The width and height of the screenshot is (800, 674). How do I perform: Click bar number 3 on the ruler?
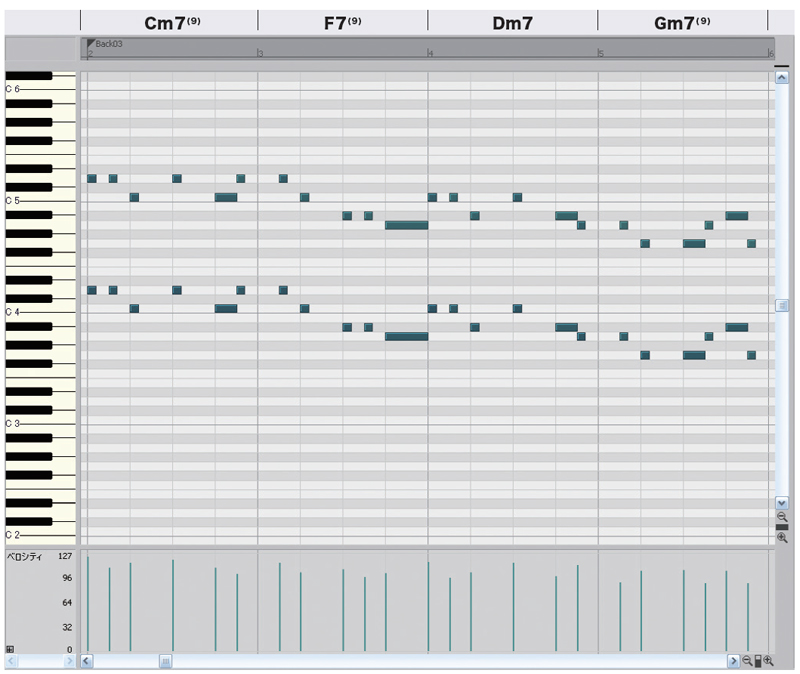pyautogui.click(x=261, y=54)
